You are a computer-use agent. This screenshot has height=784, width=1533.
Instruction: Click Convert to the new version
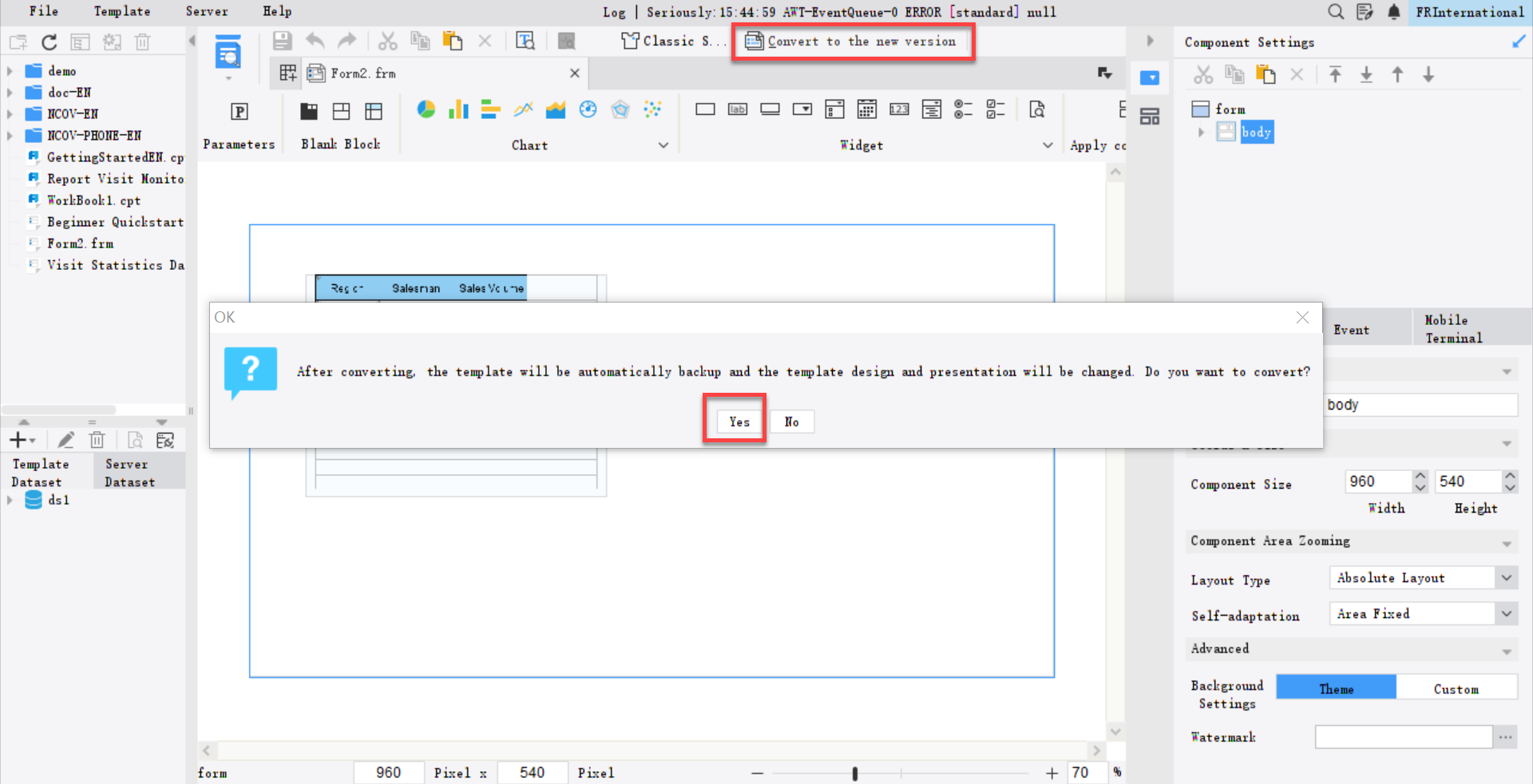(851, 41)
